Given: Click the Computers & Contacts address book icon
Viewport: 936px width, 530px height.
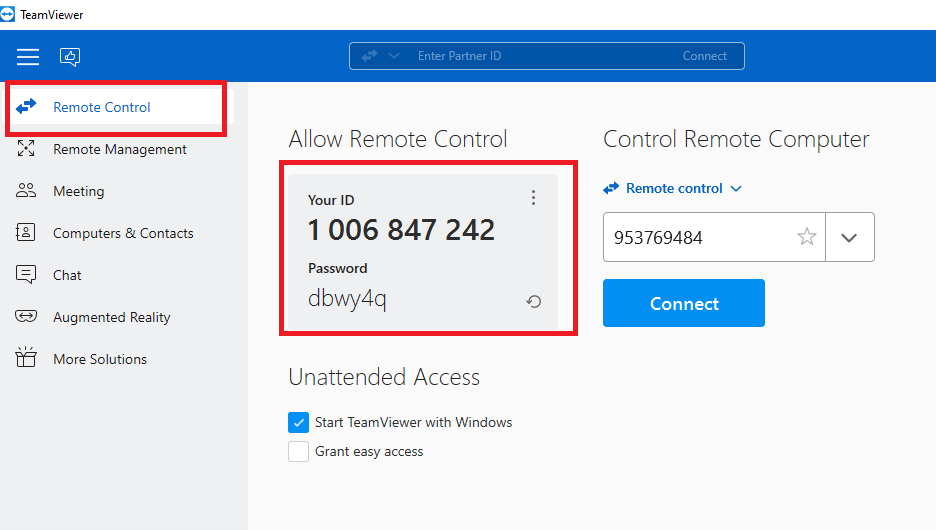Looking at the screenshot, I should [x=26, y=232].
